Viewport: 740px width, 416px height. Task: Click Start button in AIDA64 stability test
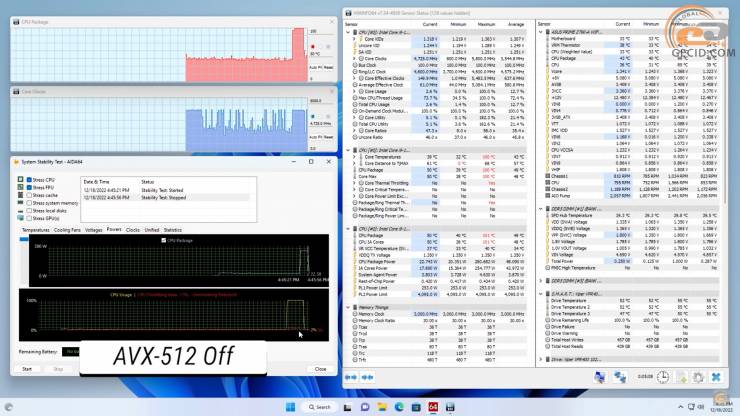27,369
